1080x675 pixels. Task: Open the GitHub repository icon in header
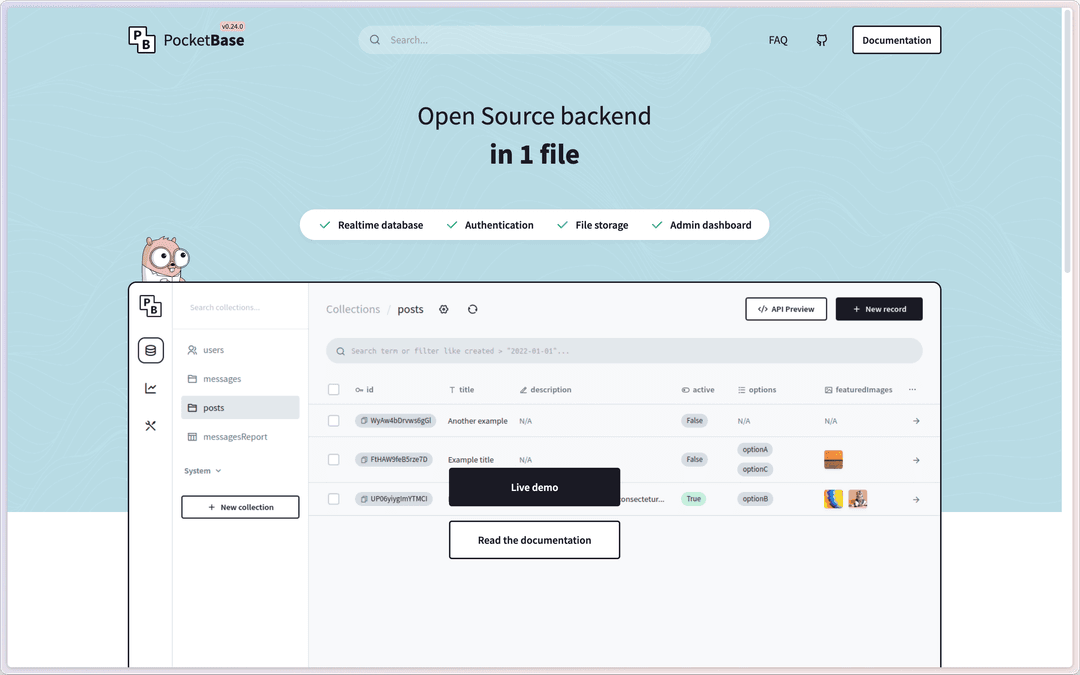pos(821,40)
